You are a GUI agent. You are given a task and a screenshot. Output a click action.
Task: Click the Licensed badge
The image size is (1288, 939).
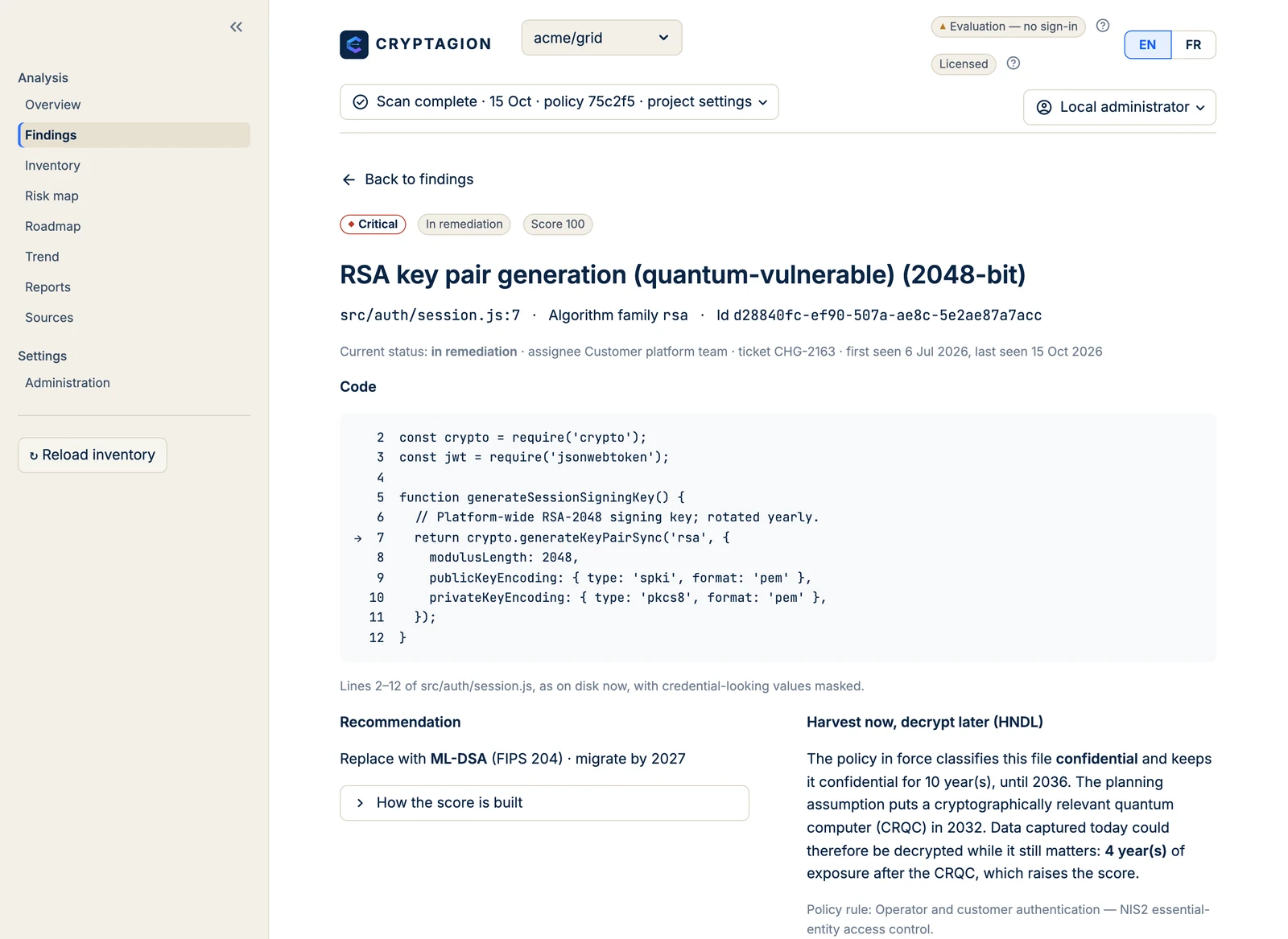(964, 64)
